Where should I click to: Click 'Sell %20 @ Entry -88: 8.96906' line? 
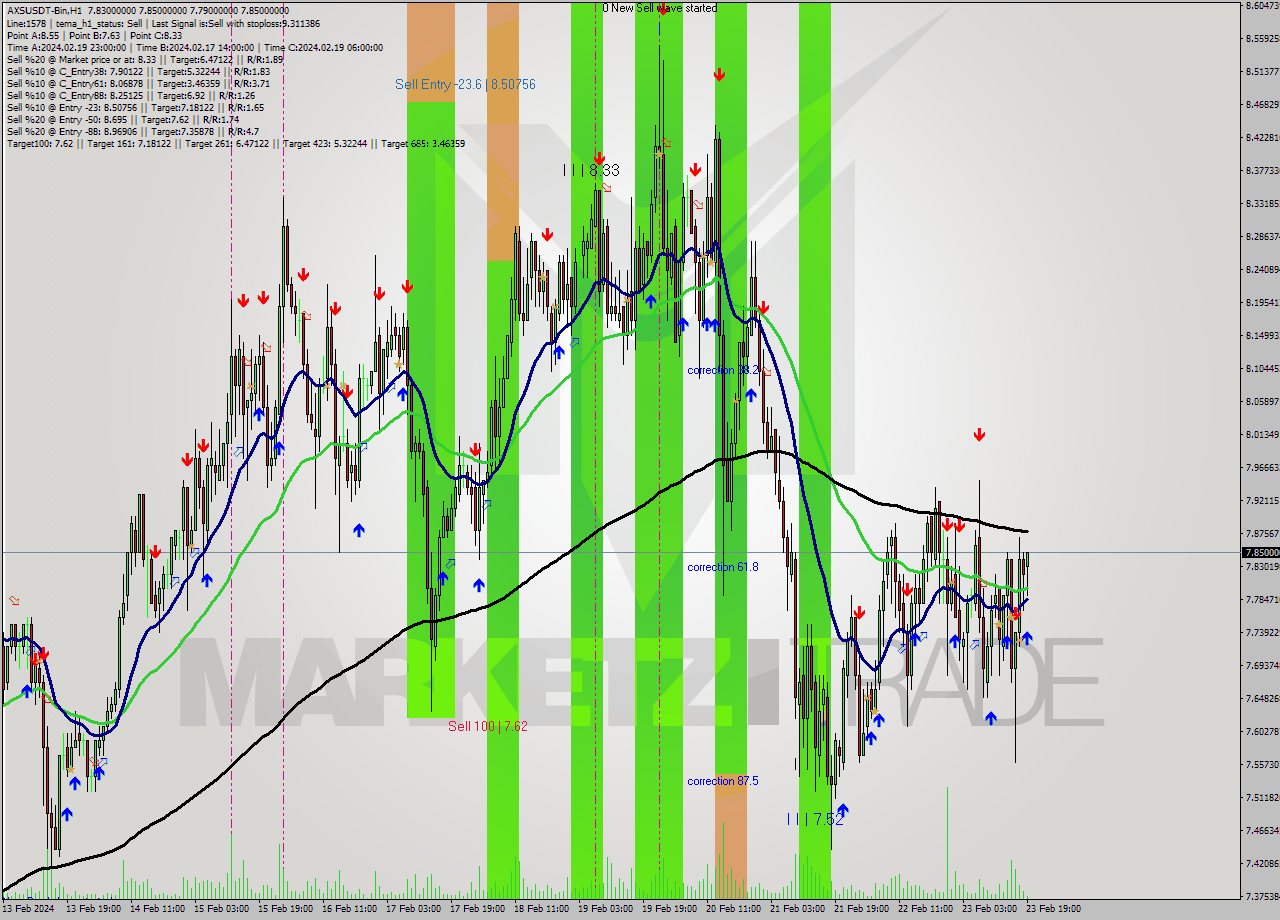click(132, 131)
